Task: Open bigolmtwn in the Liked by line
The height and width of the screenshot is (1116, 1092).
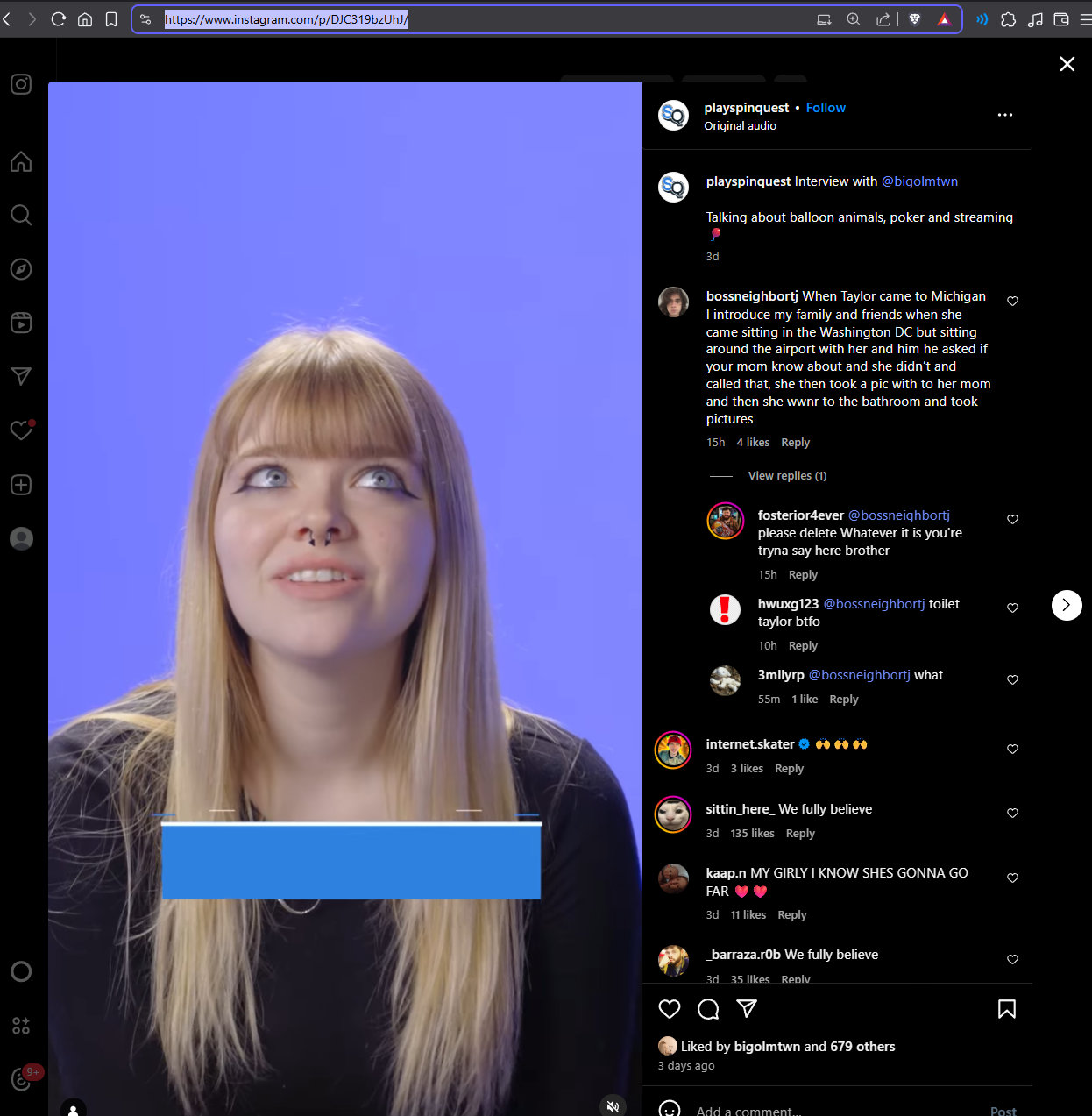Action: tap(767, 1047)
